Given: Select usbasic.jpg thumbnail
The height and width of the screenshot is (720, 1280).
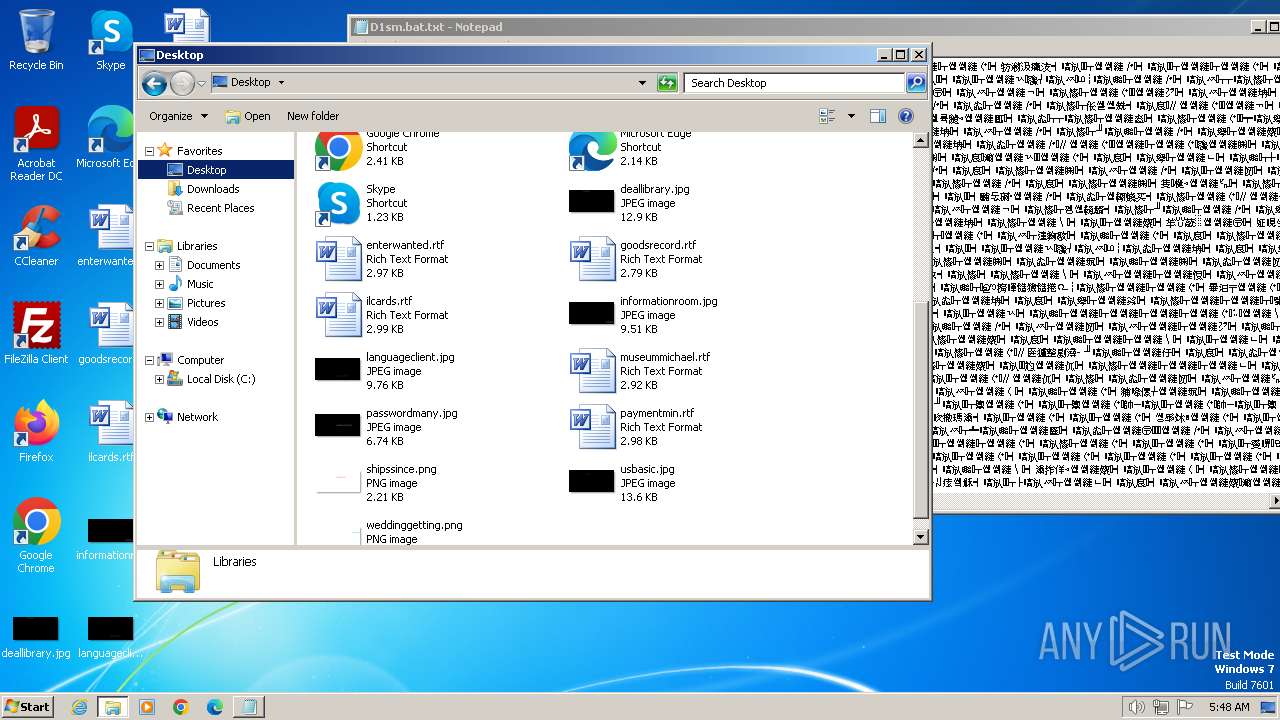Looking at the screenshot, I should pos(591,481).
